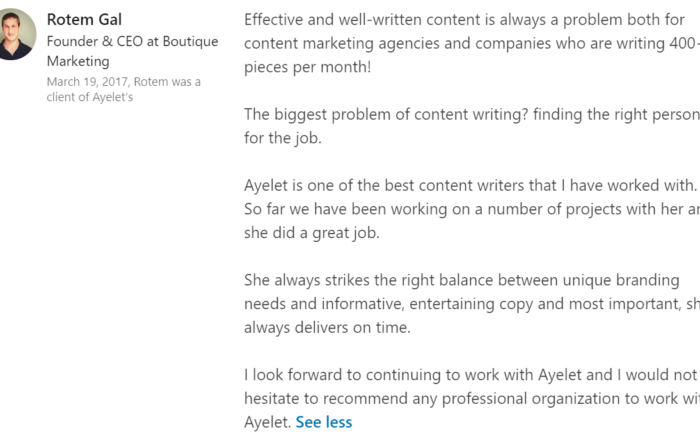This screenshot has width=700, height=441.
Task: Click the text "pieces per month!"
Action: [308, 67]
